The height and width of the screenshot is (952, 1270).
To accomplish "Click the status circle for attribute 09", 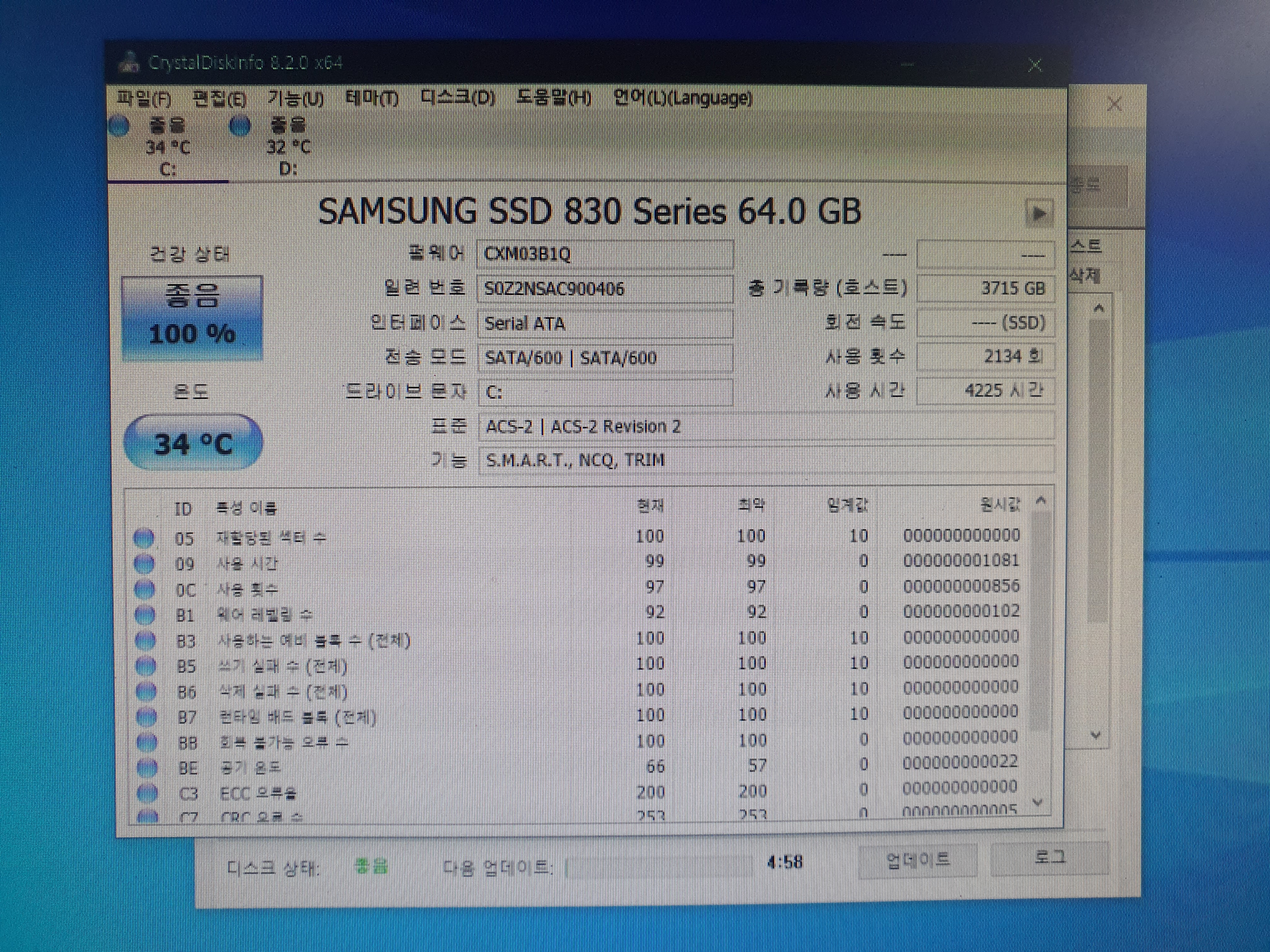I will (144, 565).
